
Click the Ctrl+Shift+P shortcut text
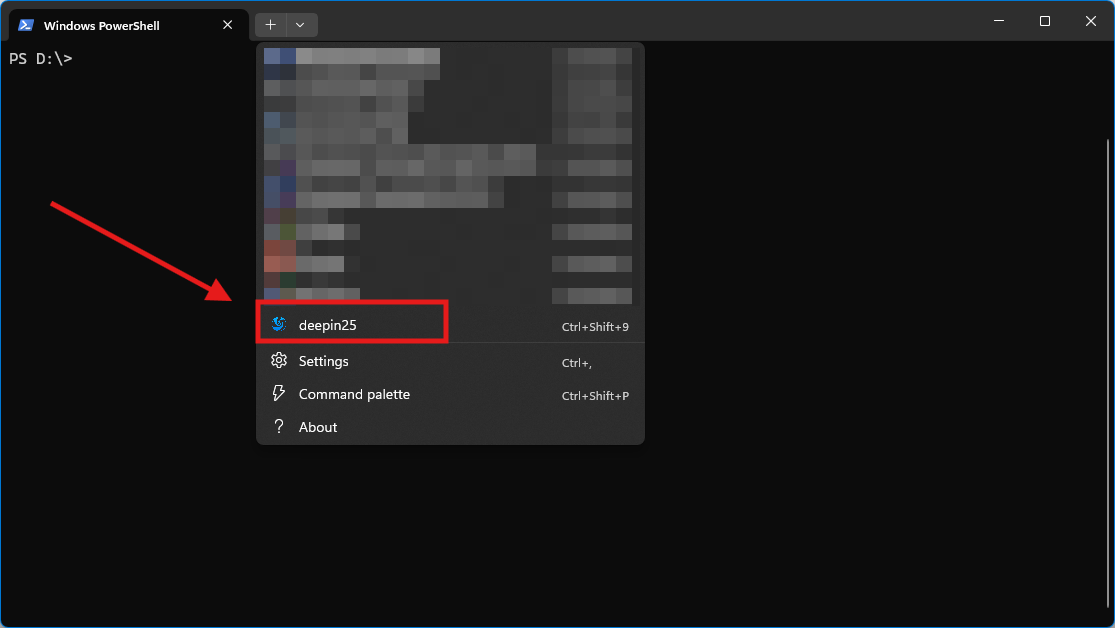point(595,396)
